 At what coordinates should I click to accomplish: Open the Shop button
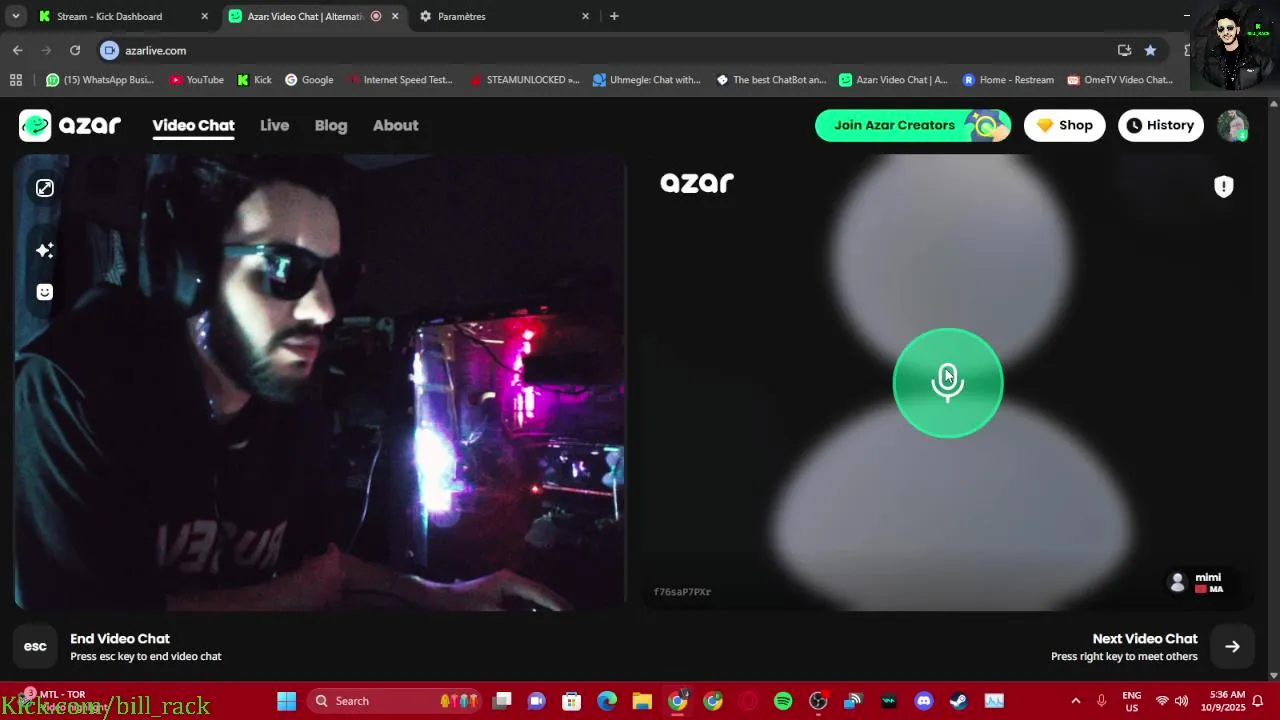tap(1064, 125)
